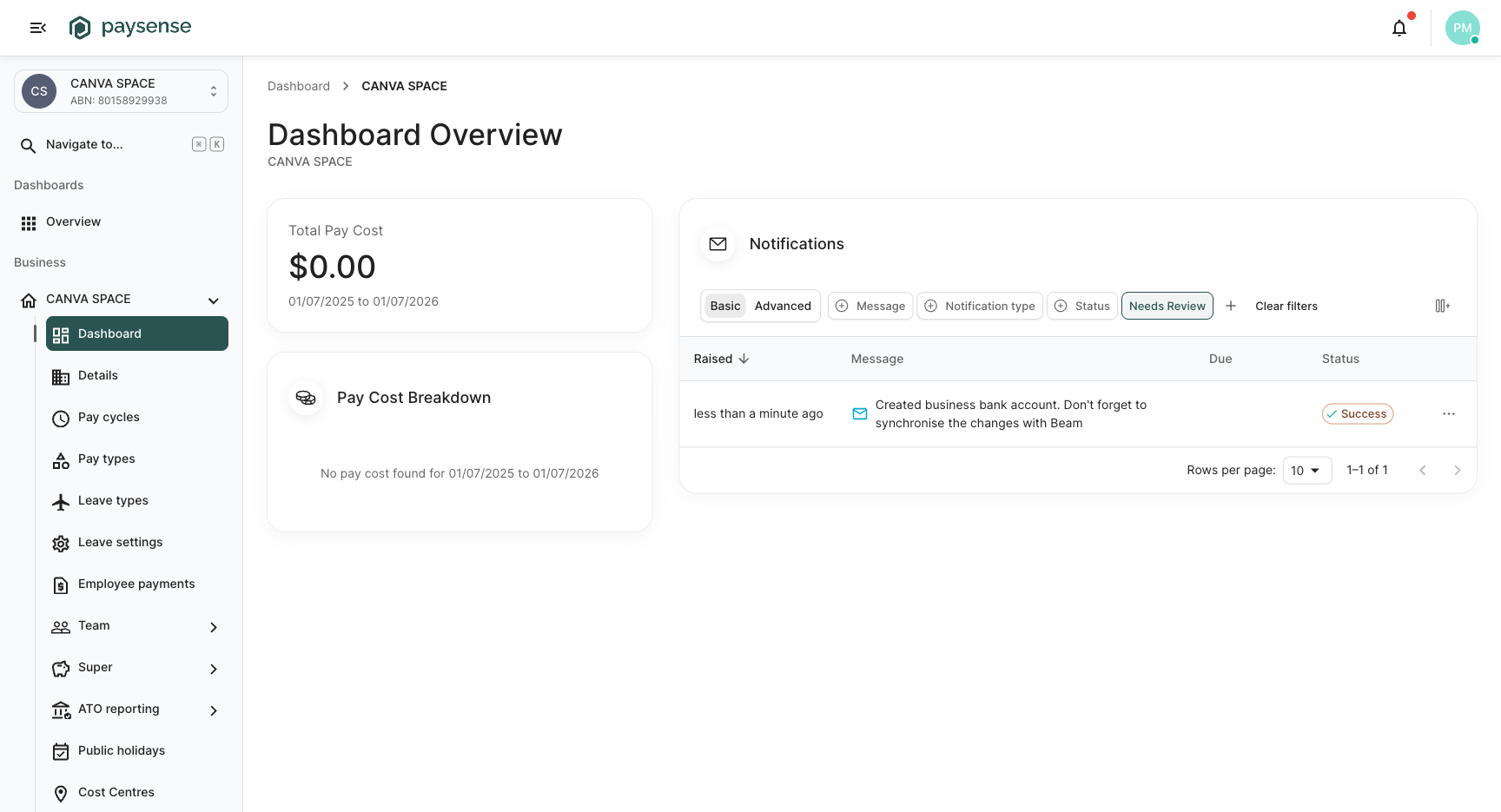Click the Message column header

coord(877,359)
